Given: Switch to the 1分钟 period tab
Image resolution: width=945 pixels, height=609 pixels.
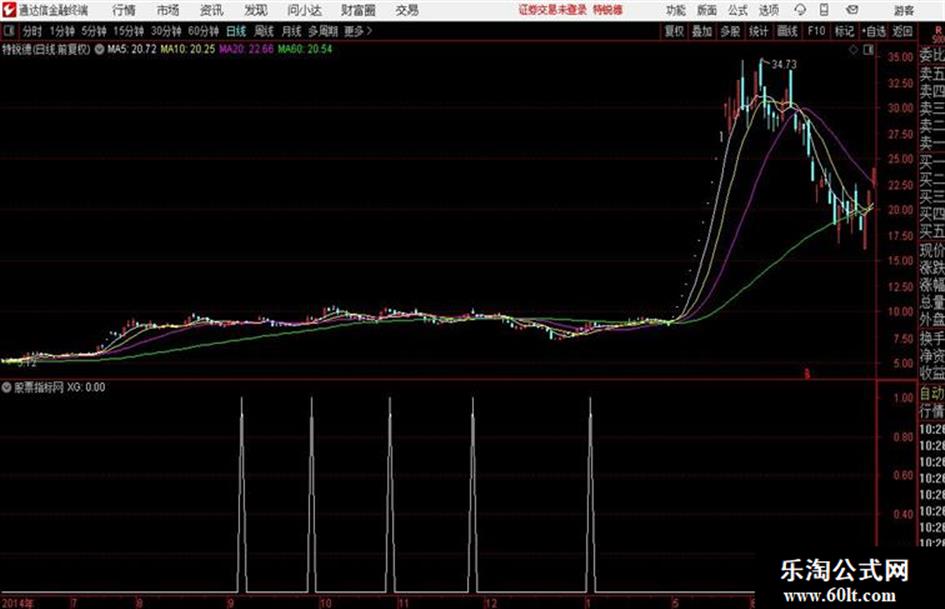Looking at the screenshot, I should (x=61, y=31).
